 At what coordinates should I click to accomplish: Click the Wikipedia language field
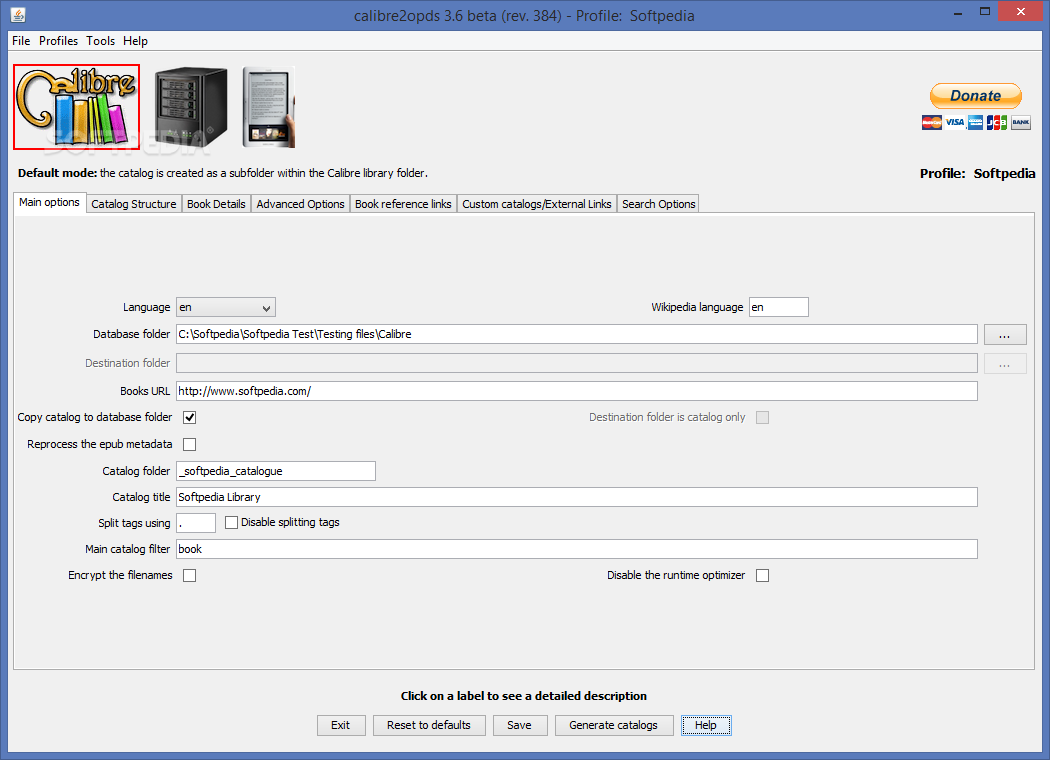click(778, 307)
